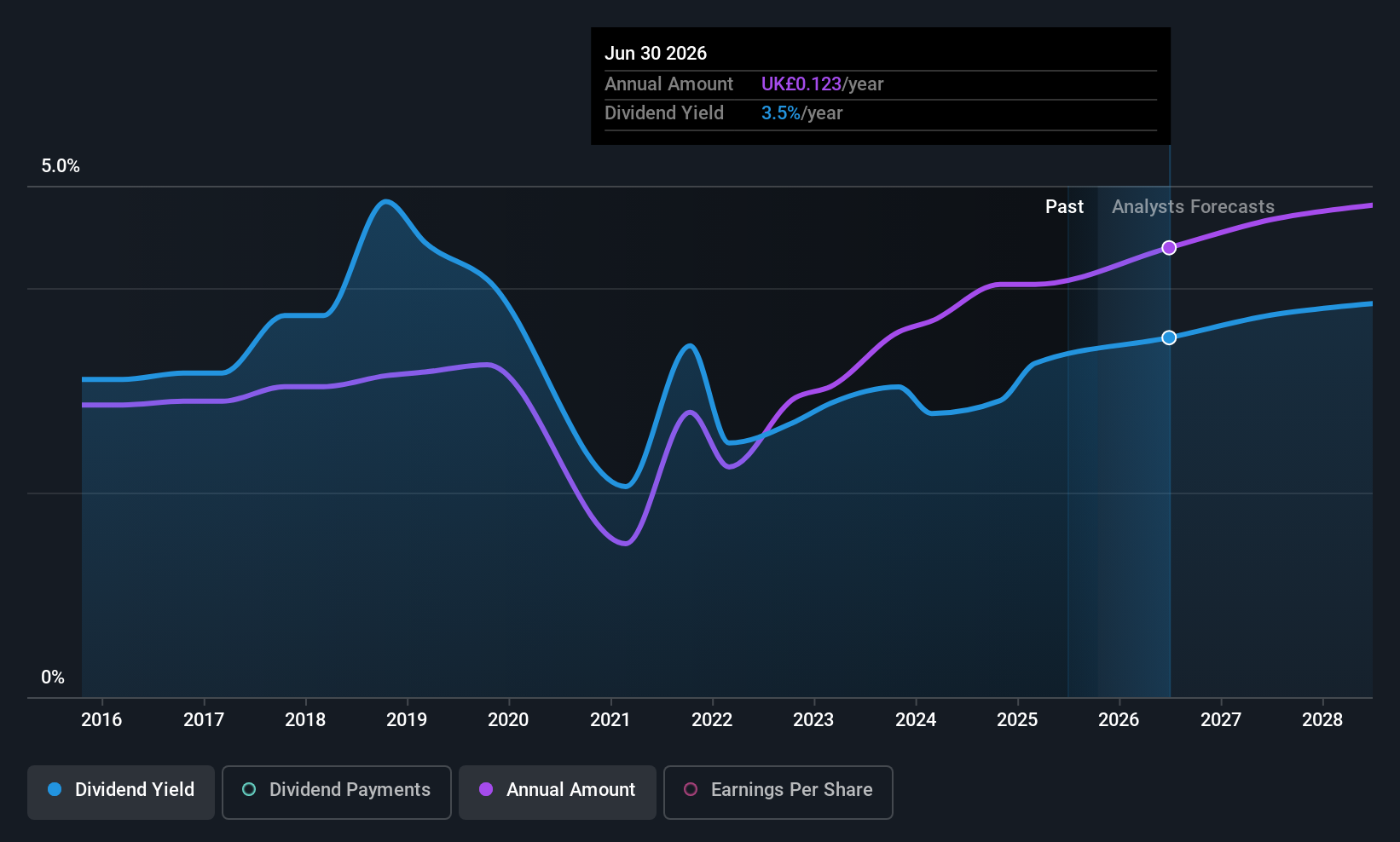
Task: Click the Jun 30 2026 tooltip date
Action: [x=656, y=54]
